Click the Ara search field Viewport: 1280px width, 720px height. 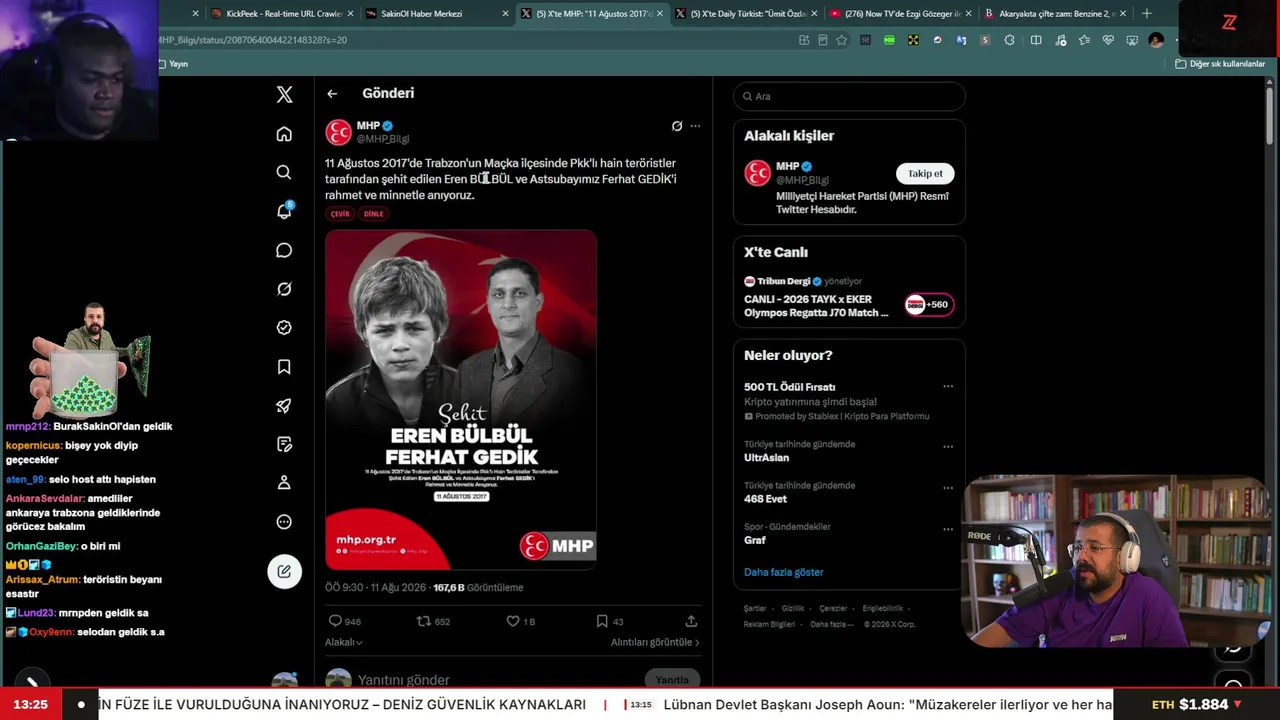[849, 96]
